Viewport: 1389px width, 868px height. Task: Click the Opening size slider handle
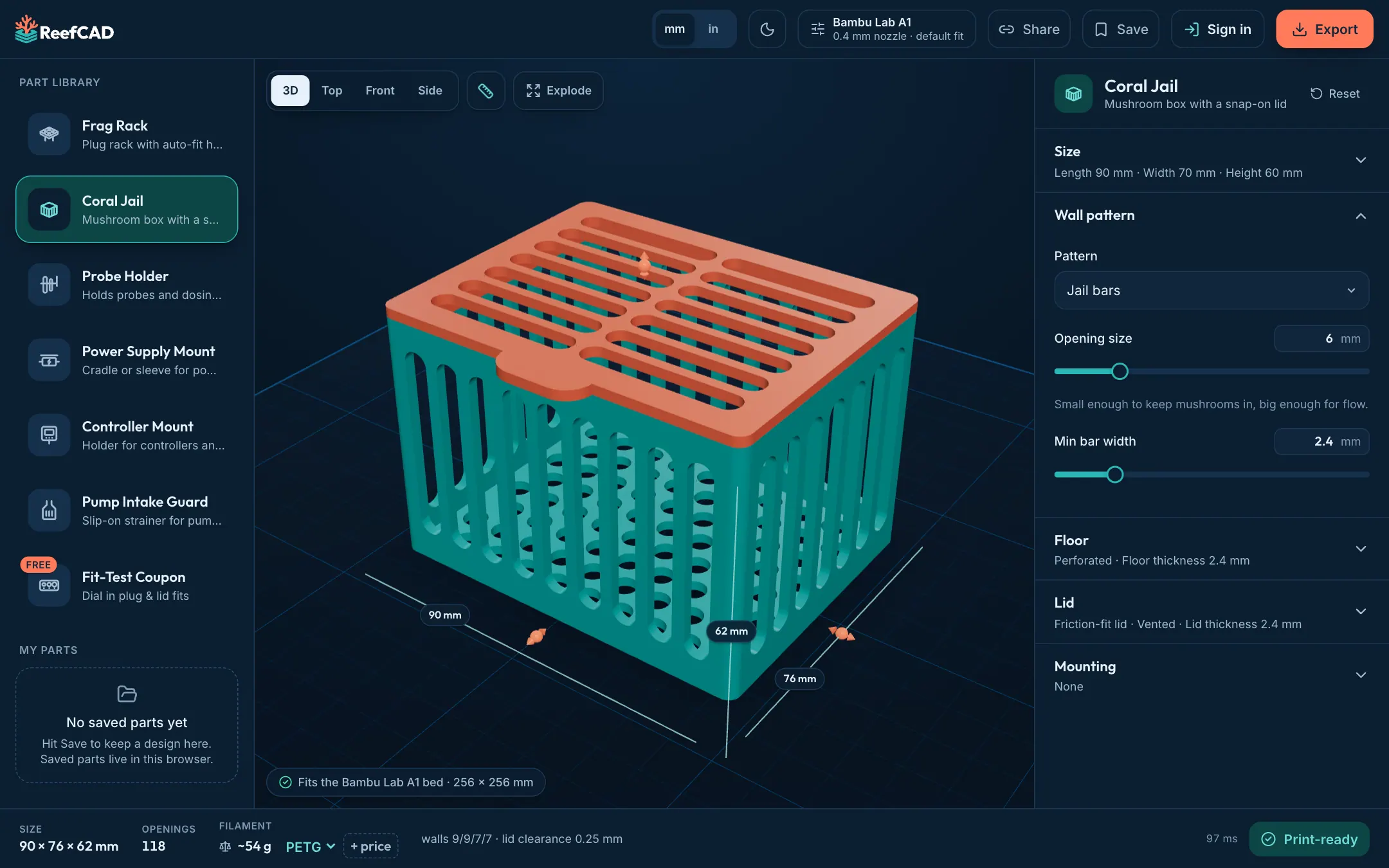tap(1120, 372)
